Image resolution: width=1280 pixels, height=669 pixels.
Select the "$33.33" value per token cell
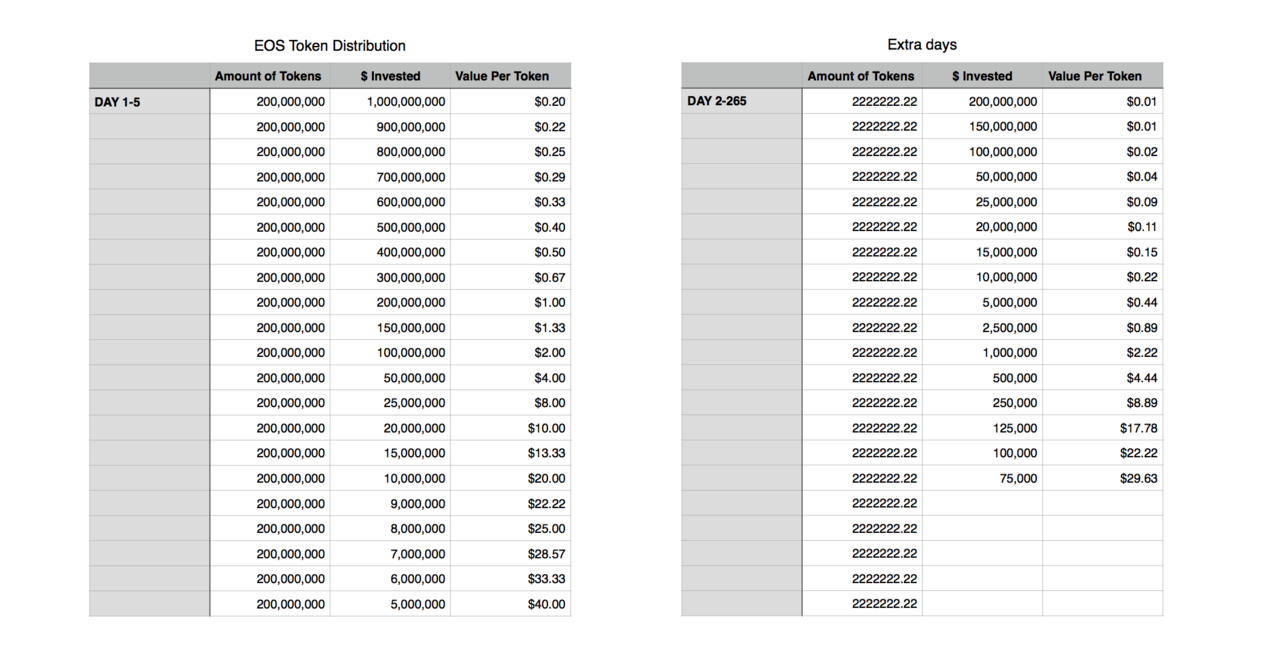tap(510, 579)
